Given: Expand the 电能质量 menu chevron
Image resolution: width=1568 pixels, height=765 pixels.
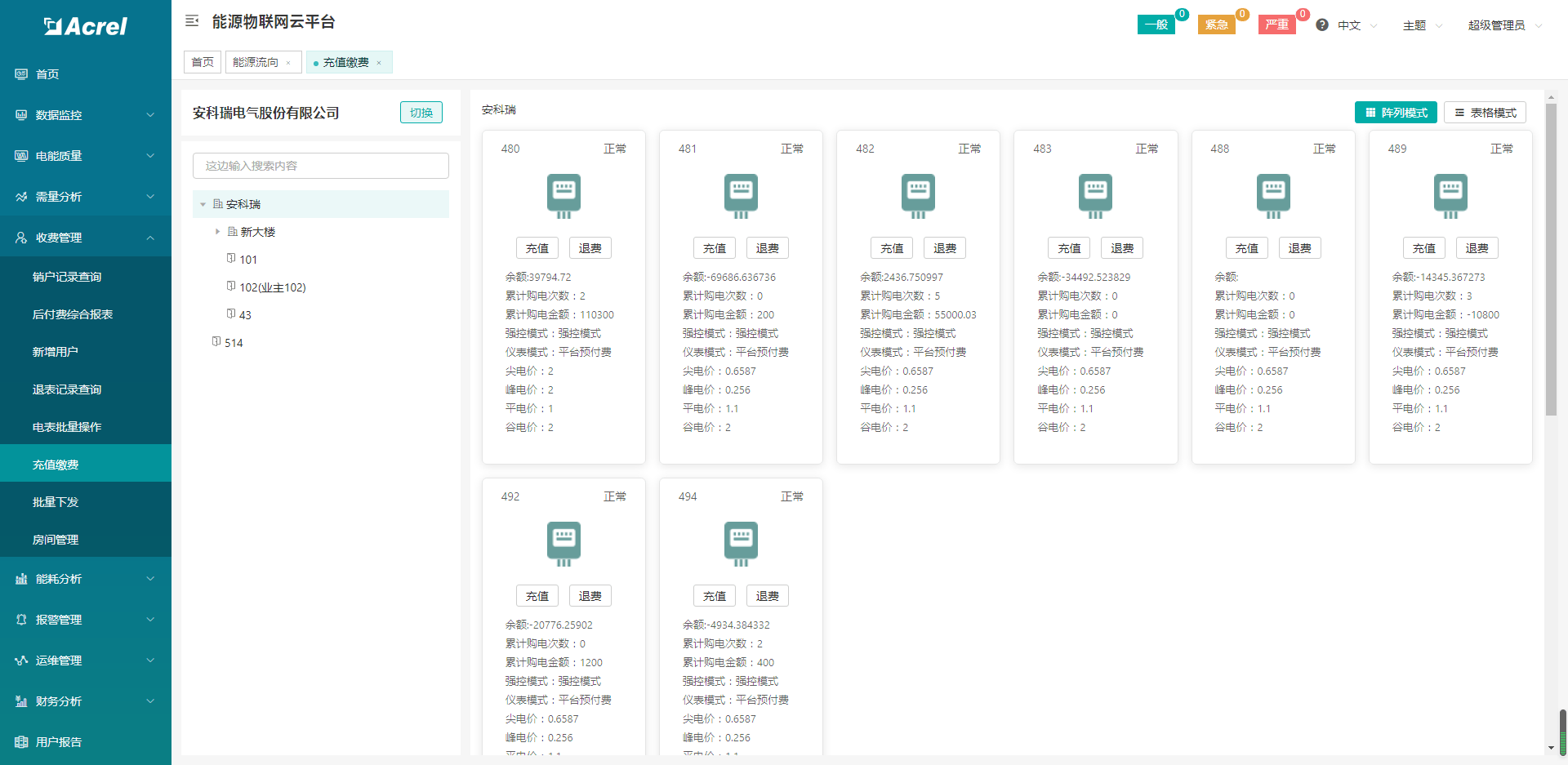Looking at the screenshot, I should pyautogui.click(x=150, y=156).
